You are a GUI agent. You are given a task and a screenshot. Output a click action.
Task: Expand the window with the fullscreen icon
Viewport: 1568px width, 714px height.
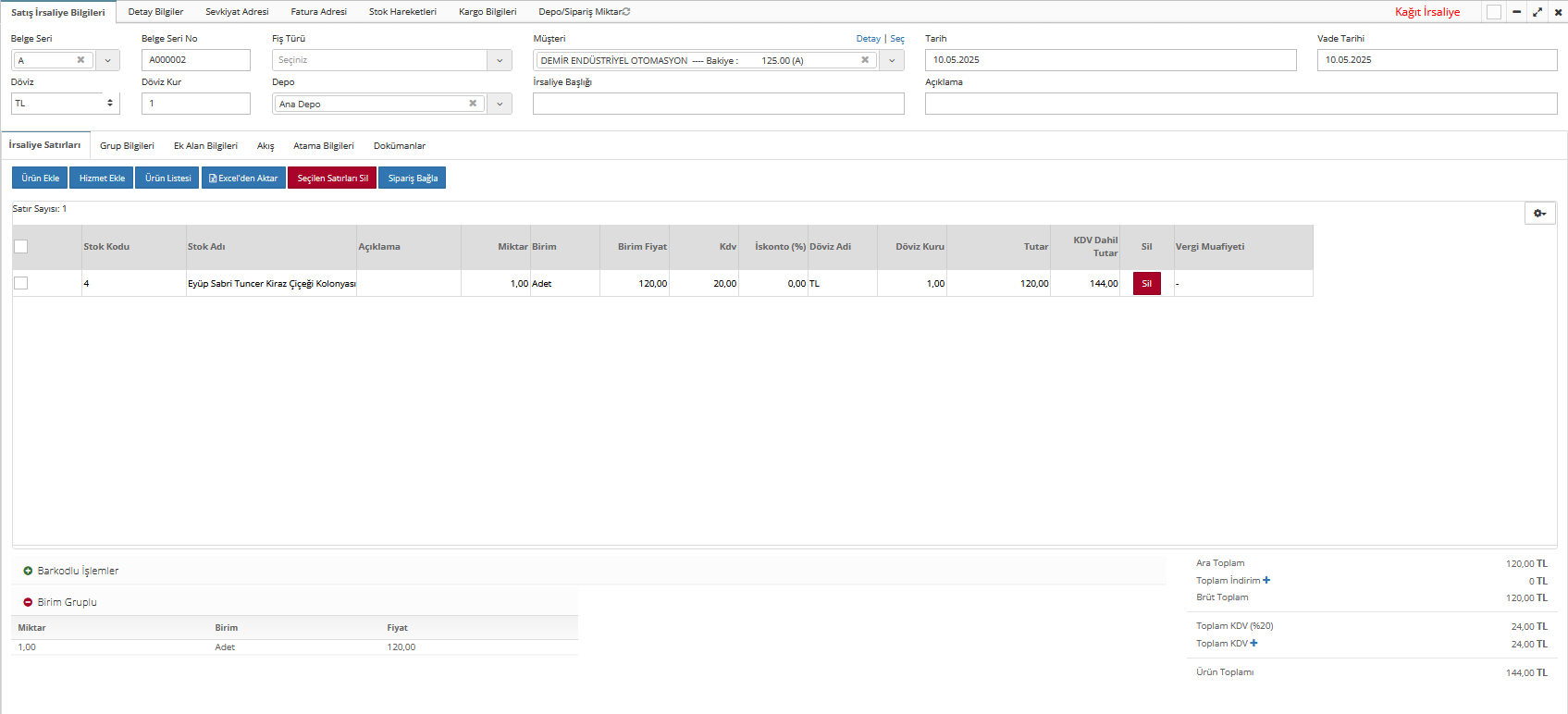[1537, 12]
